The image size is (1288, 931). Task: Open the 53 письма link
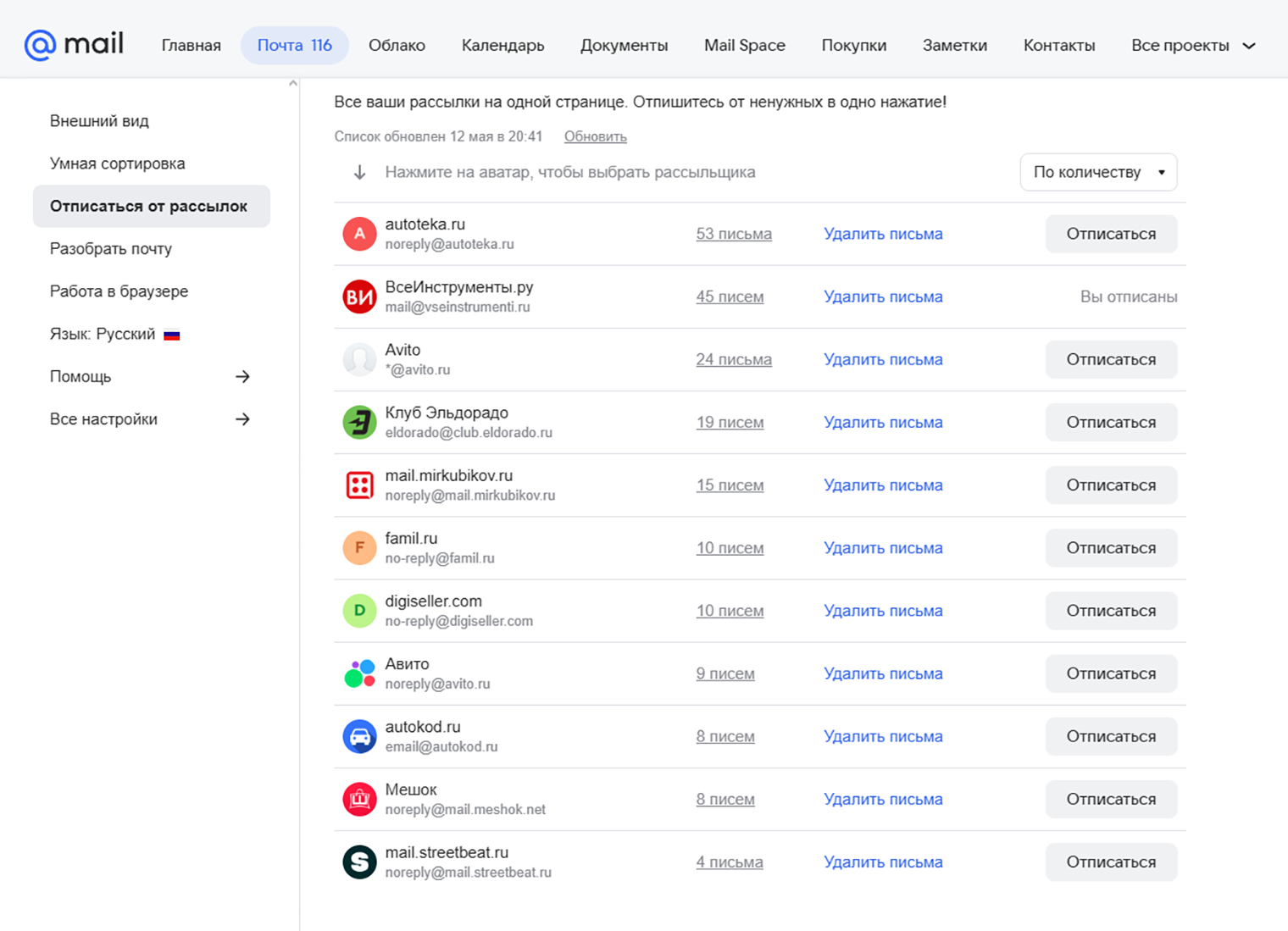click(734, 234)
